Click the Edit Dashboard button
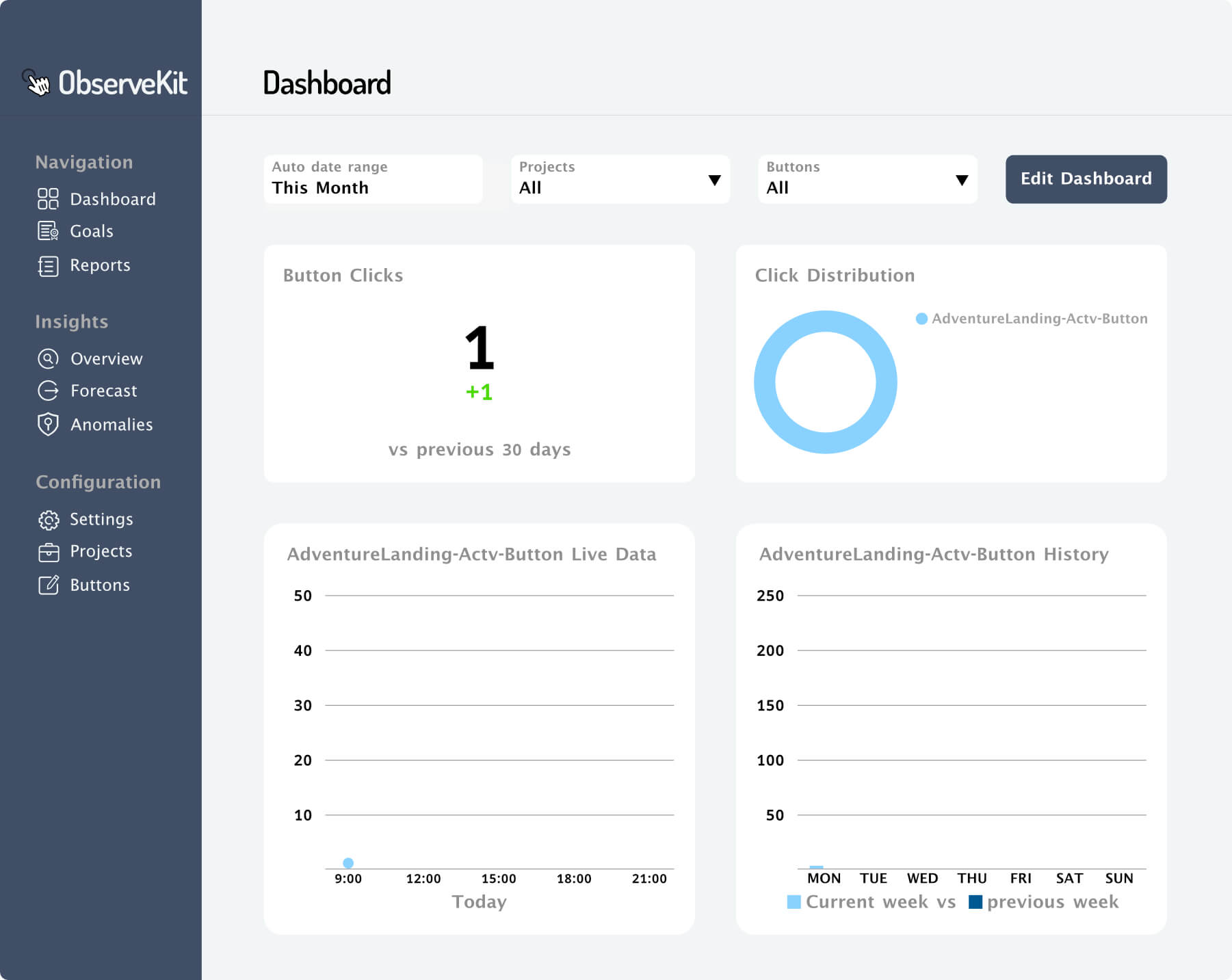1232x980 pixels. tap(1086, 178)
